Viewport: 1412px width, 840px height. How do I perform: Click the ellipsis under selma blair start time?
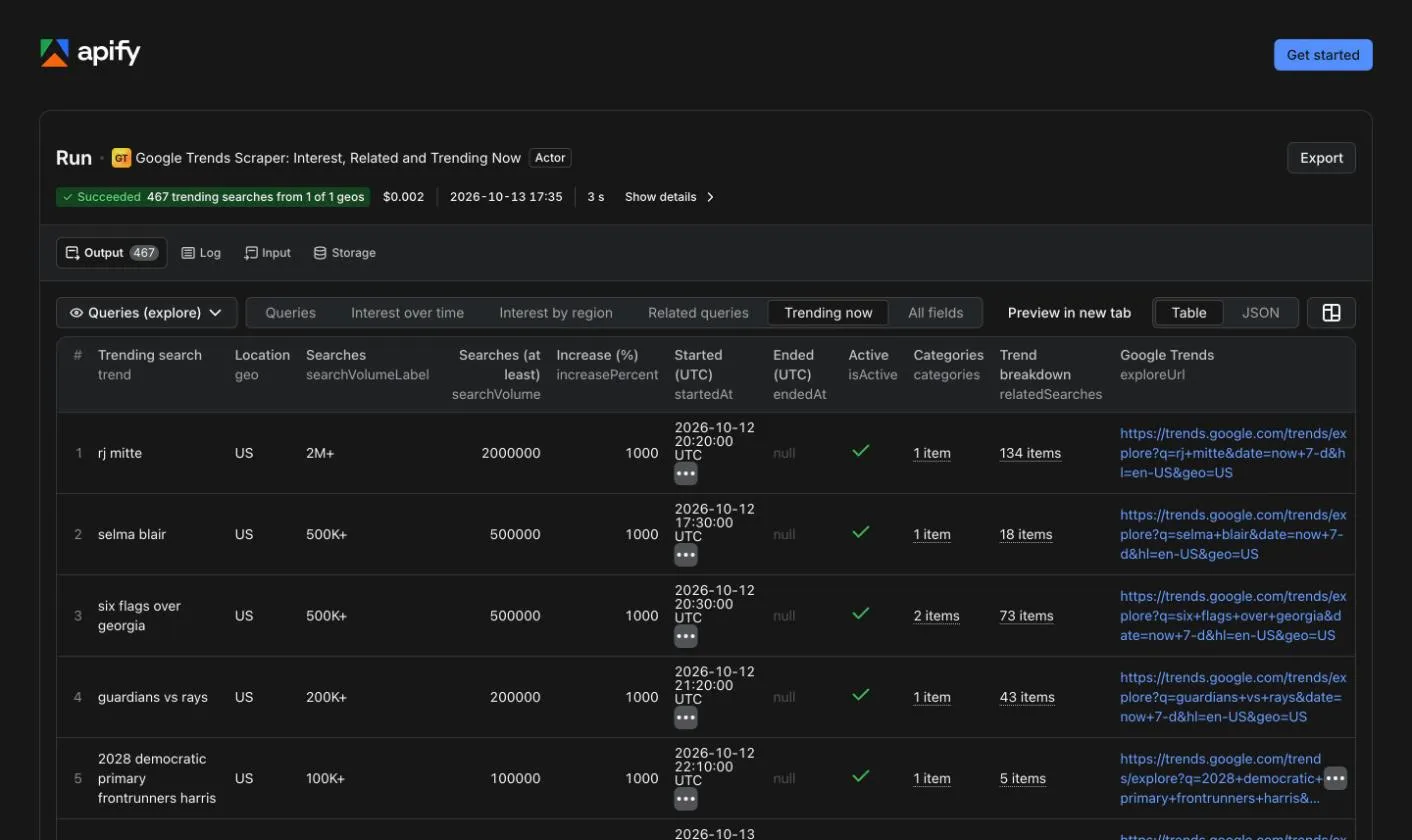(x=686, y=555)
